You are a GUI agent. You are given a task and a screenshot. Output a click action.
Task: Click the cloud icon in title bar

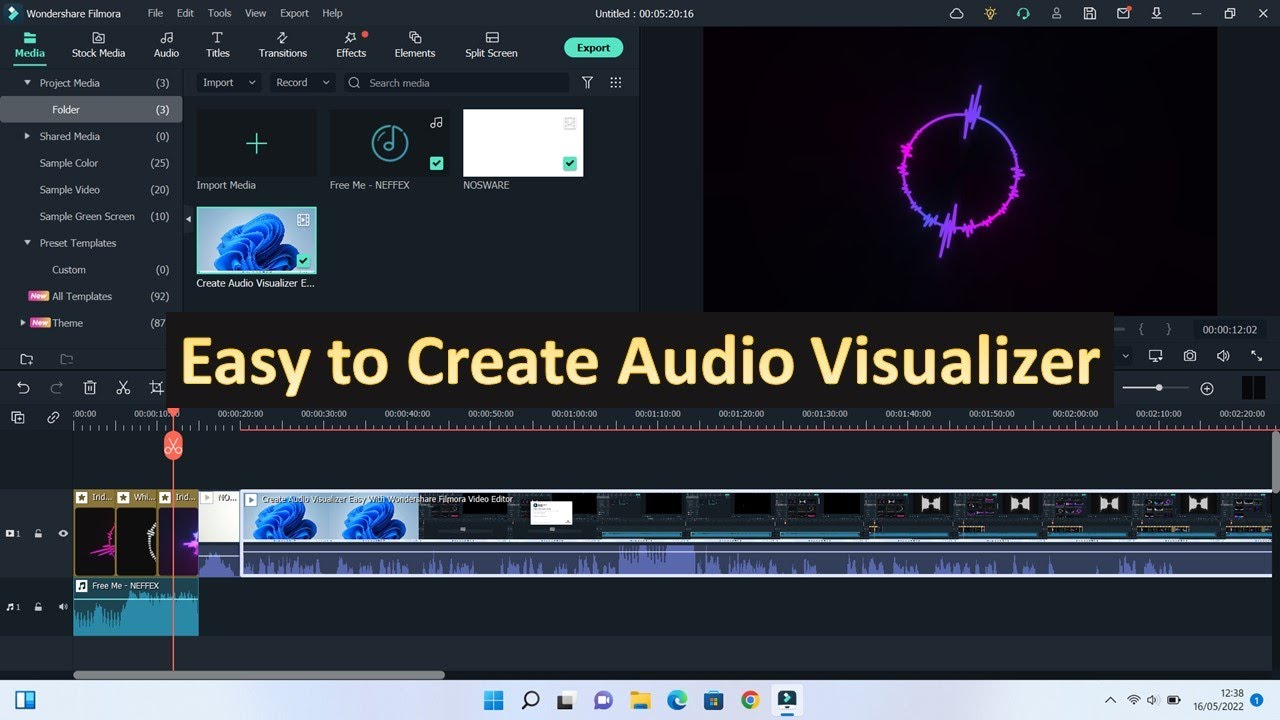click(956, 14)
